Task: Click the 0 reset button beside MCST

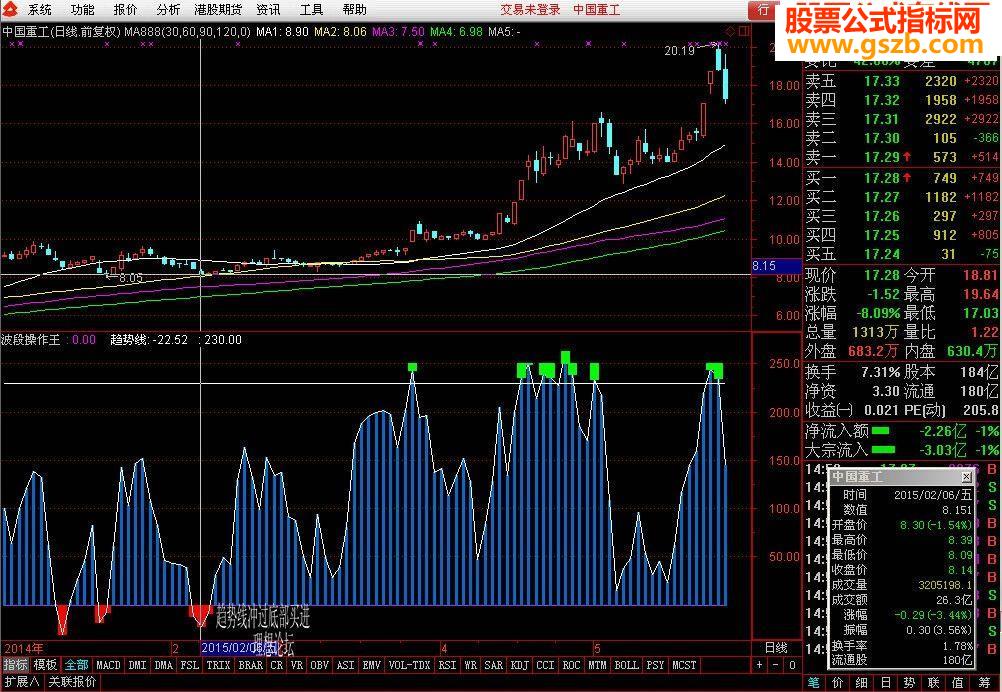Action: (792, 665)
